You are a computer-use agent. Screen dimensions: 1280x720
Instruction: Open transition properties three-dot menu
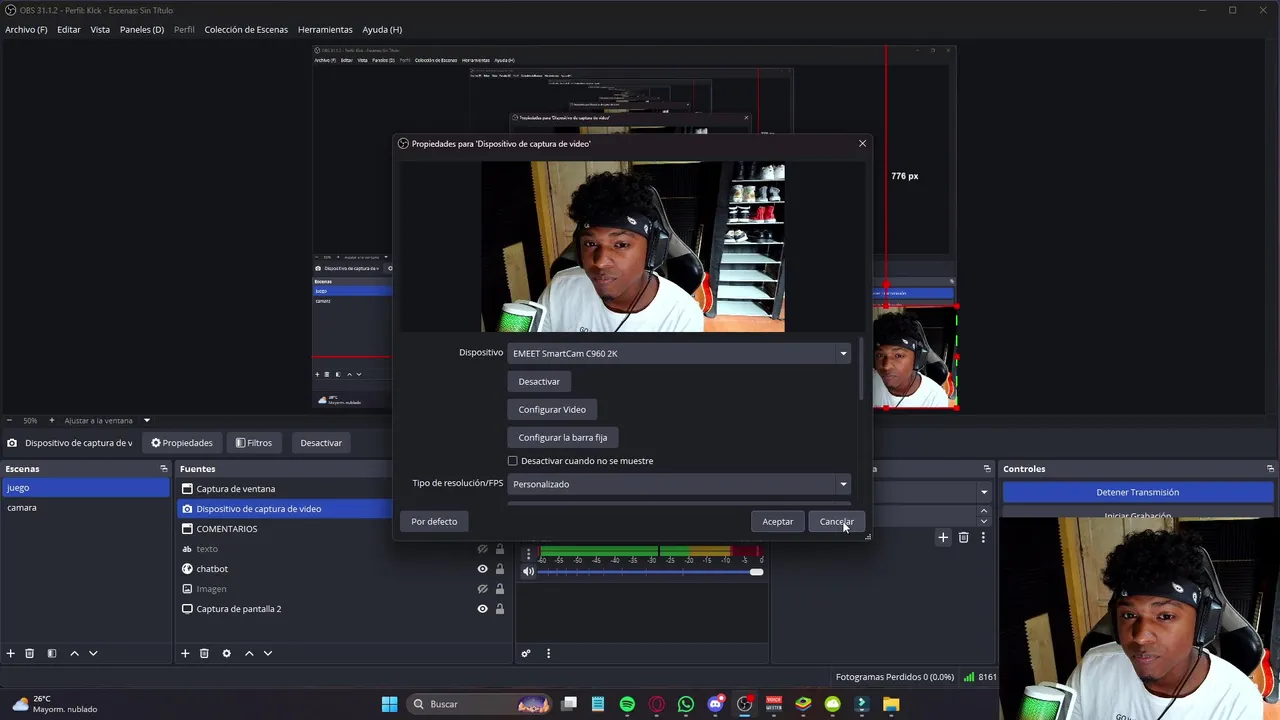click(983, 537)
